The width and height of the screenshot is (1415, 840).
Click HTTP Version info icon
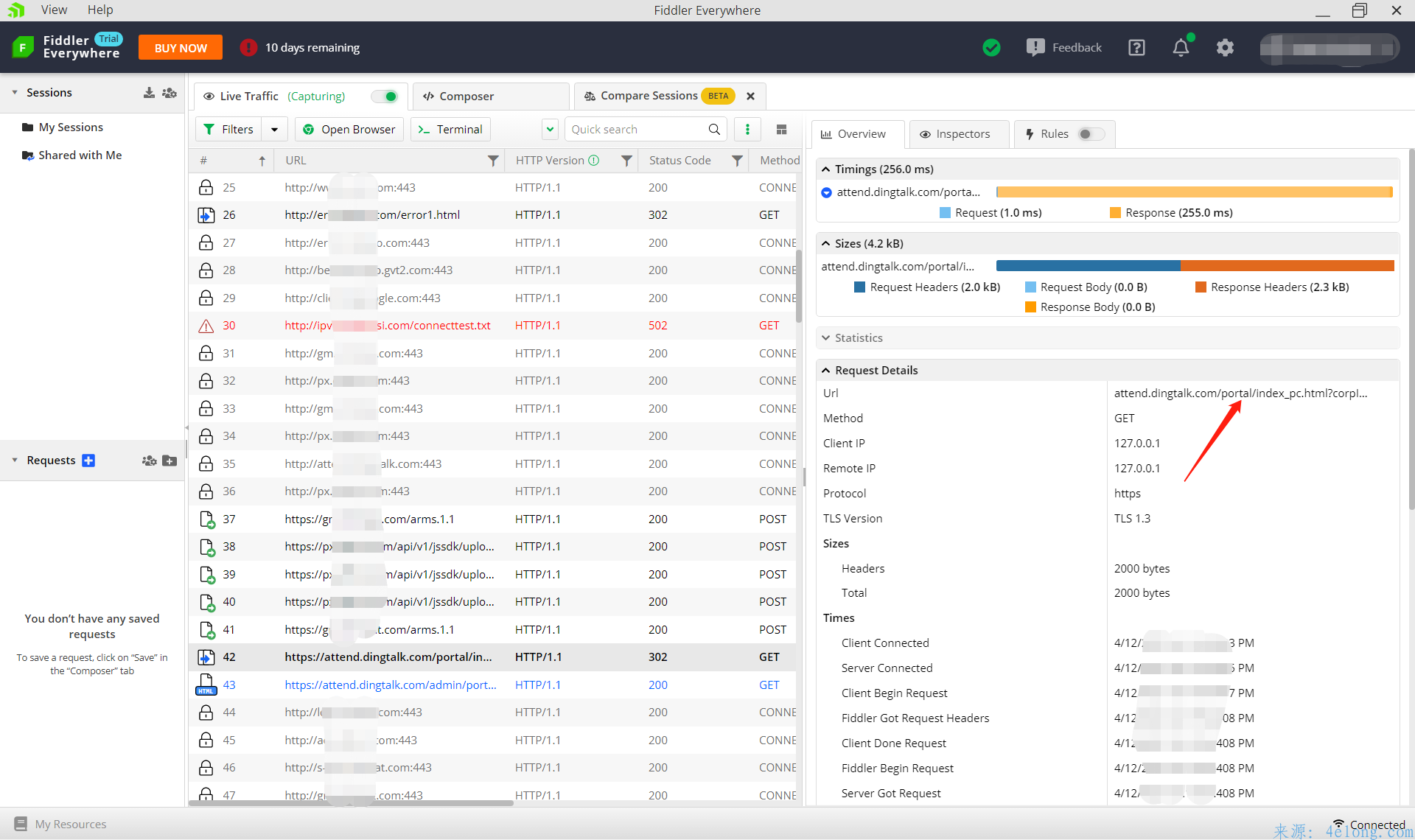[x=594, y=160]
